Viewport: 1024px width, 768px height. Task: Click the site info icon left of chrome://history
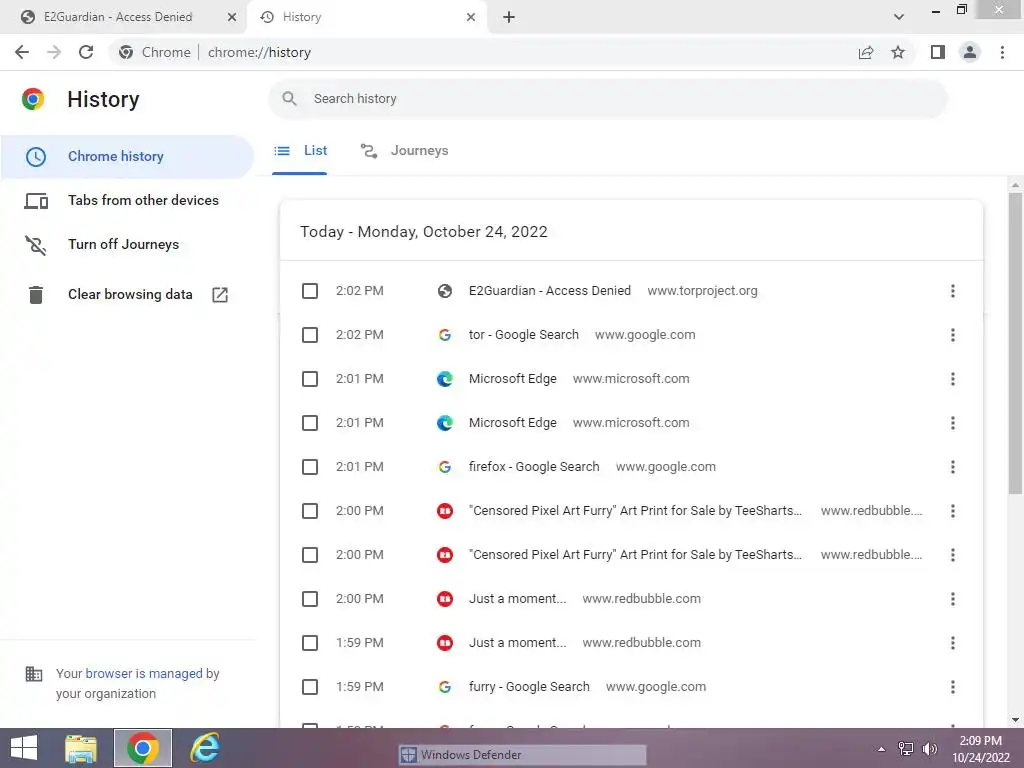(x=126, y=52)
